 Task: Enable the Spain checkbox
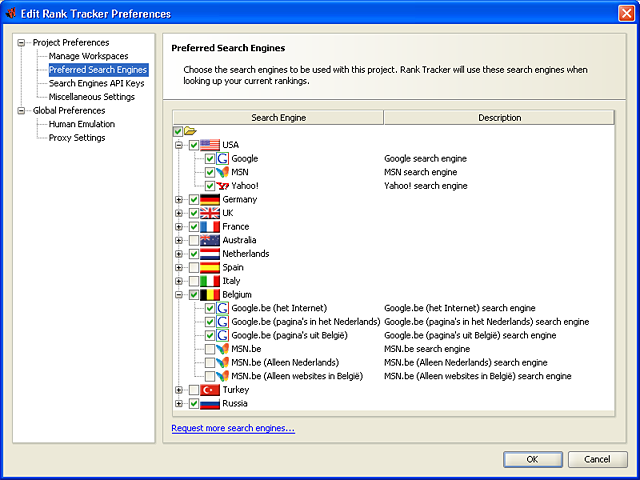click(x=194, y=268)
